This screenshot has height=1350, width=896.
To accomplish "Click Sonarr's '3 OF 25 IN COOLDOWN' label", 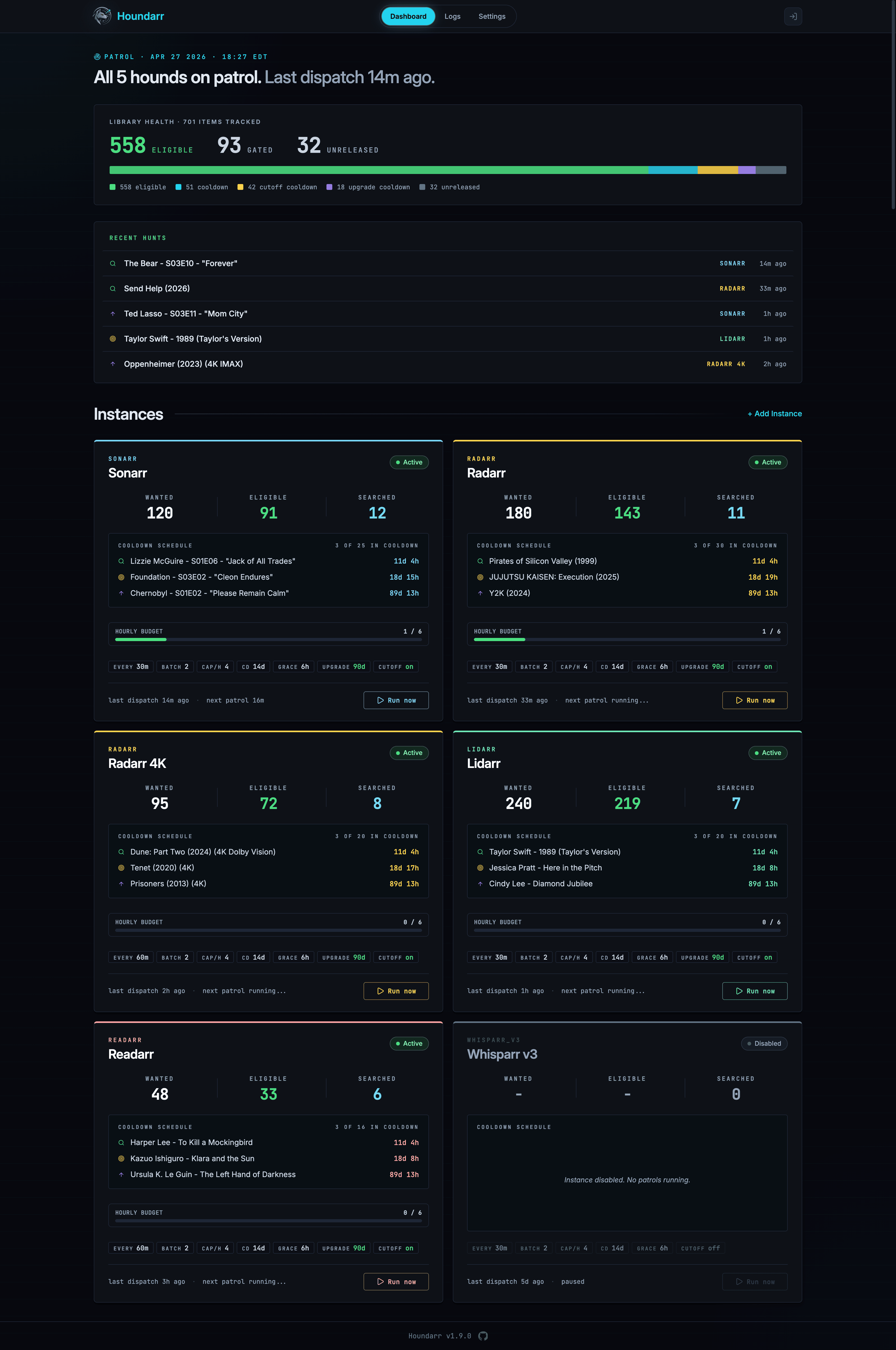I will (377, 546).
